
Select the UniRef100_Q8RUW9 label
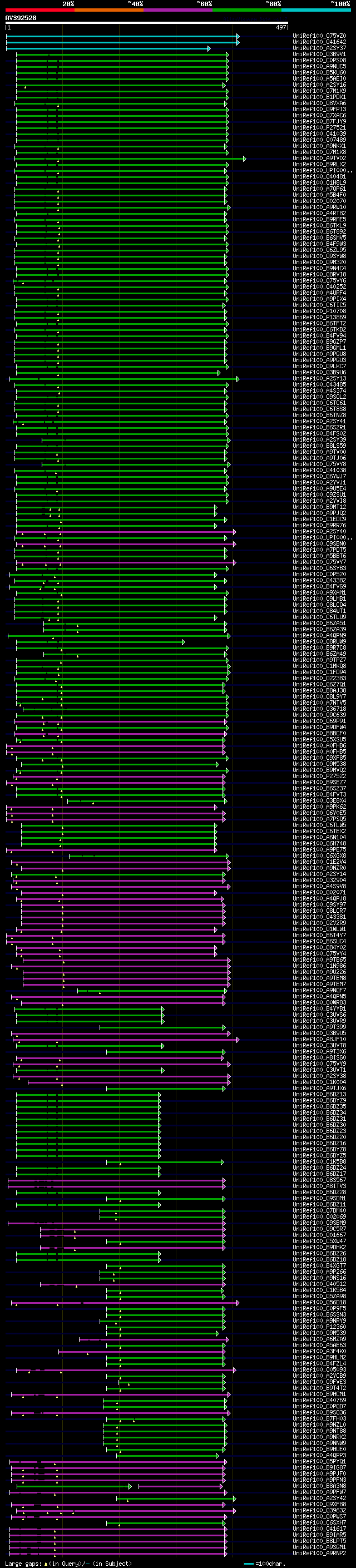(319, 641)
